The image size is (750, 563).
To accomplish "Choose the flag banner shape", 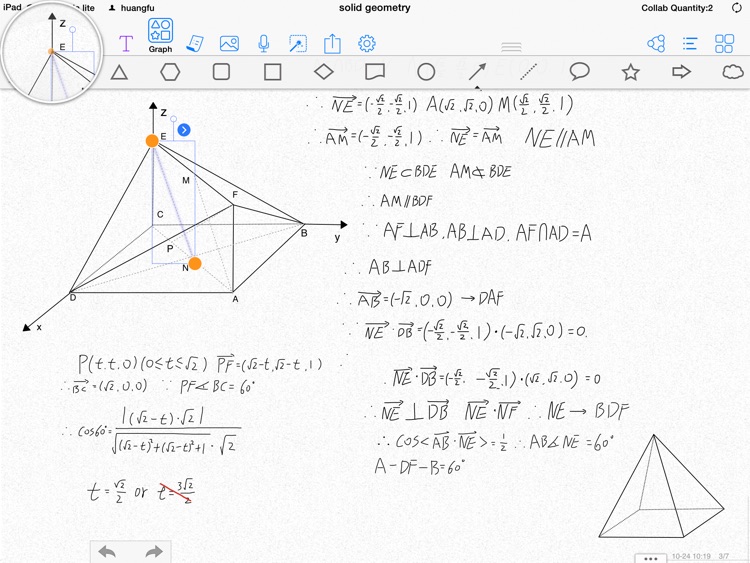I will coord(375,72).
